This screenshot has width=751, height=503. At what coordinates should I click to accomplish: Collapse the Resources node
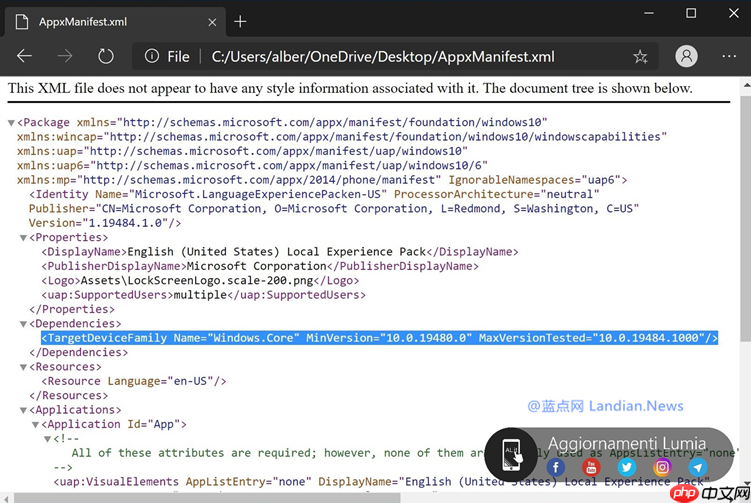23,367
